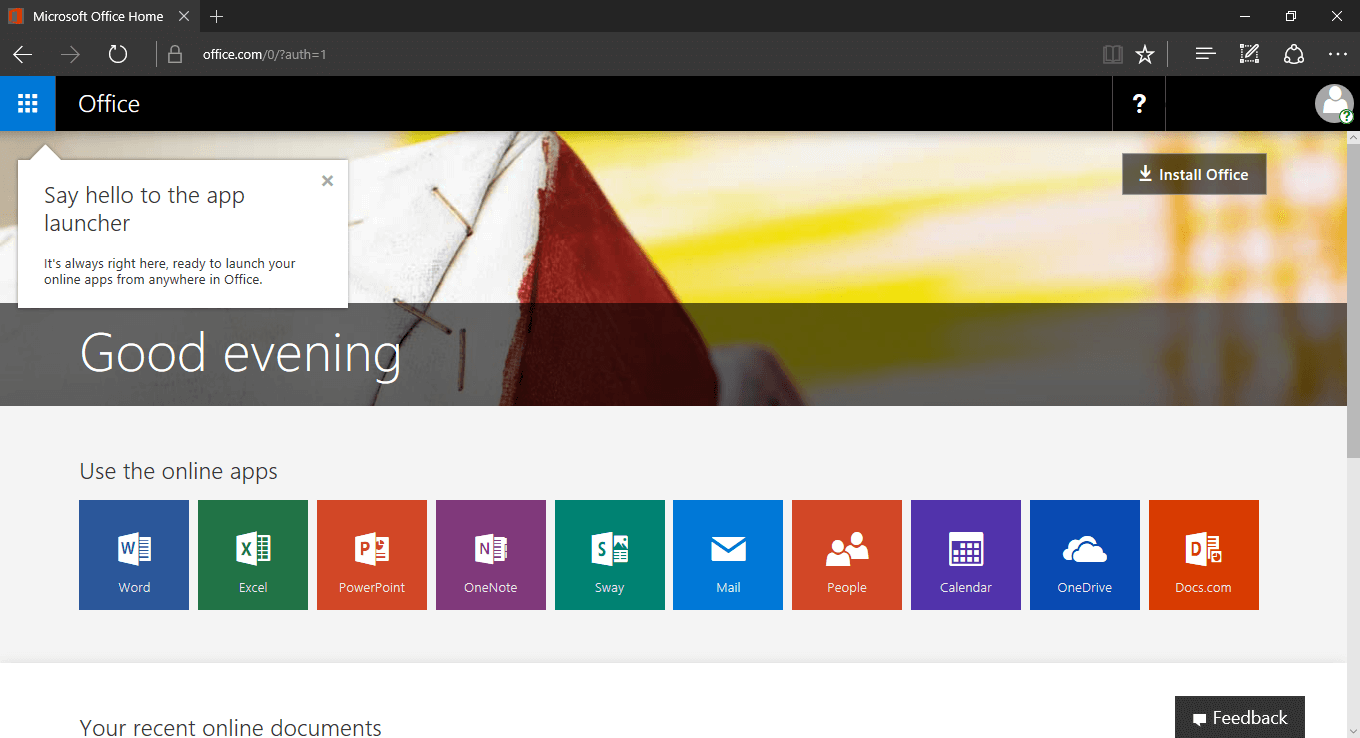Refresh the page

coord(118,54)
